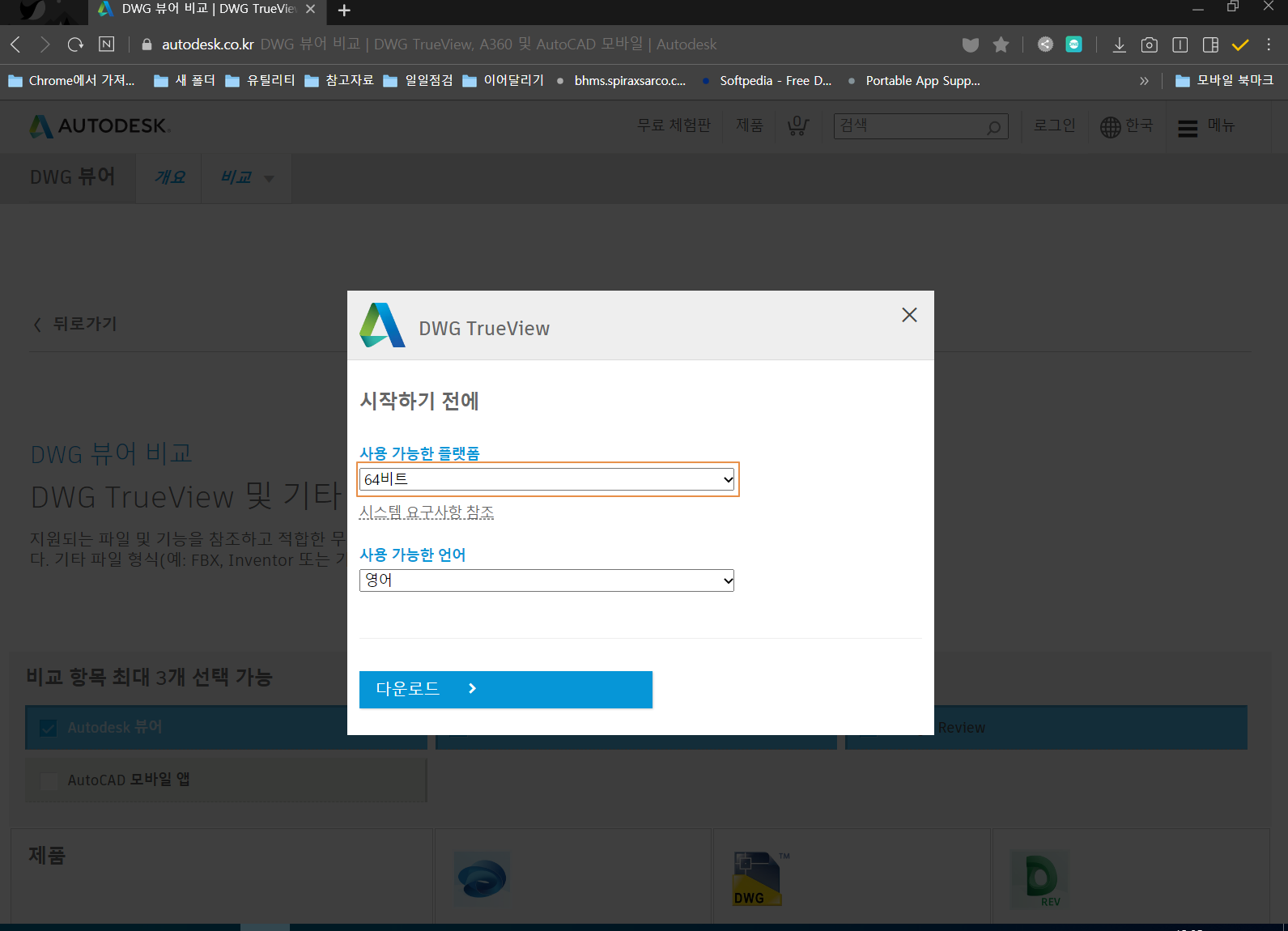This screenshot has height=931, width=1288.
Task: Click the lock icon in the address bar
Action: 147,45
